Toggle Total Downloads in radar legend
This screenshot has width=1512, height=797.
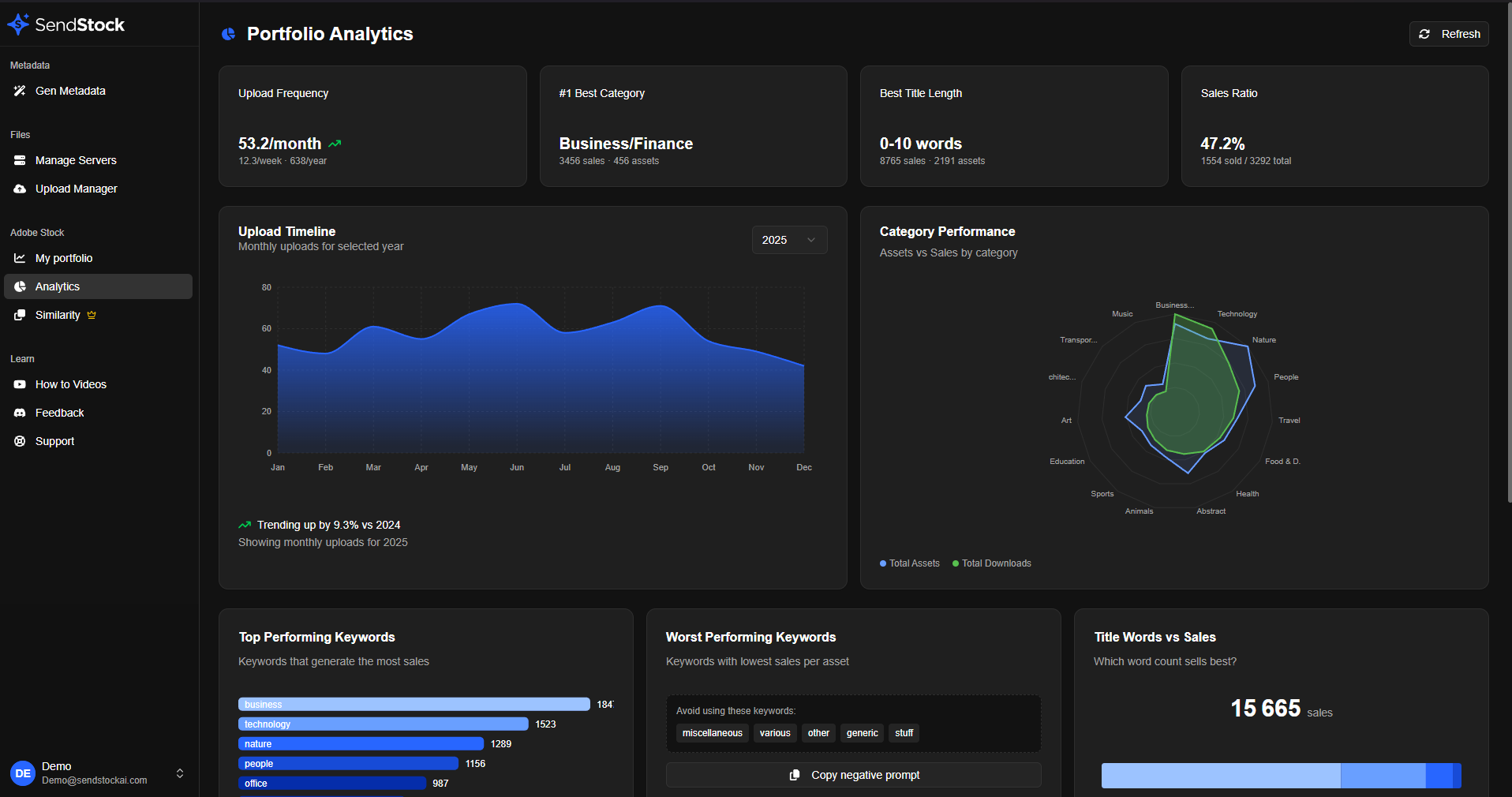point(991,563)
